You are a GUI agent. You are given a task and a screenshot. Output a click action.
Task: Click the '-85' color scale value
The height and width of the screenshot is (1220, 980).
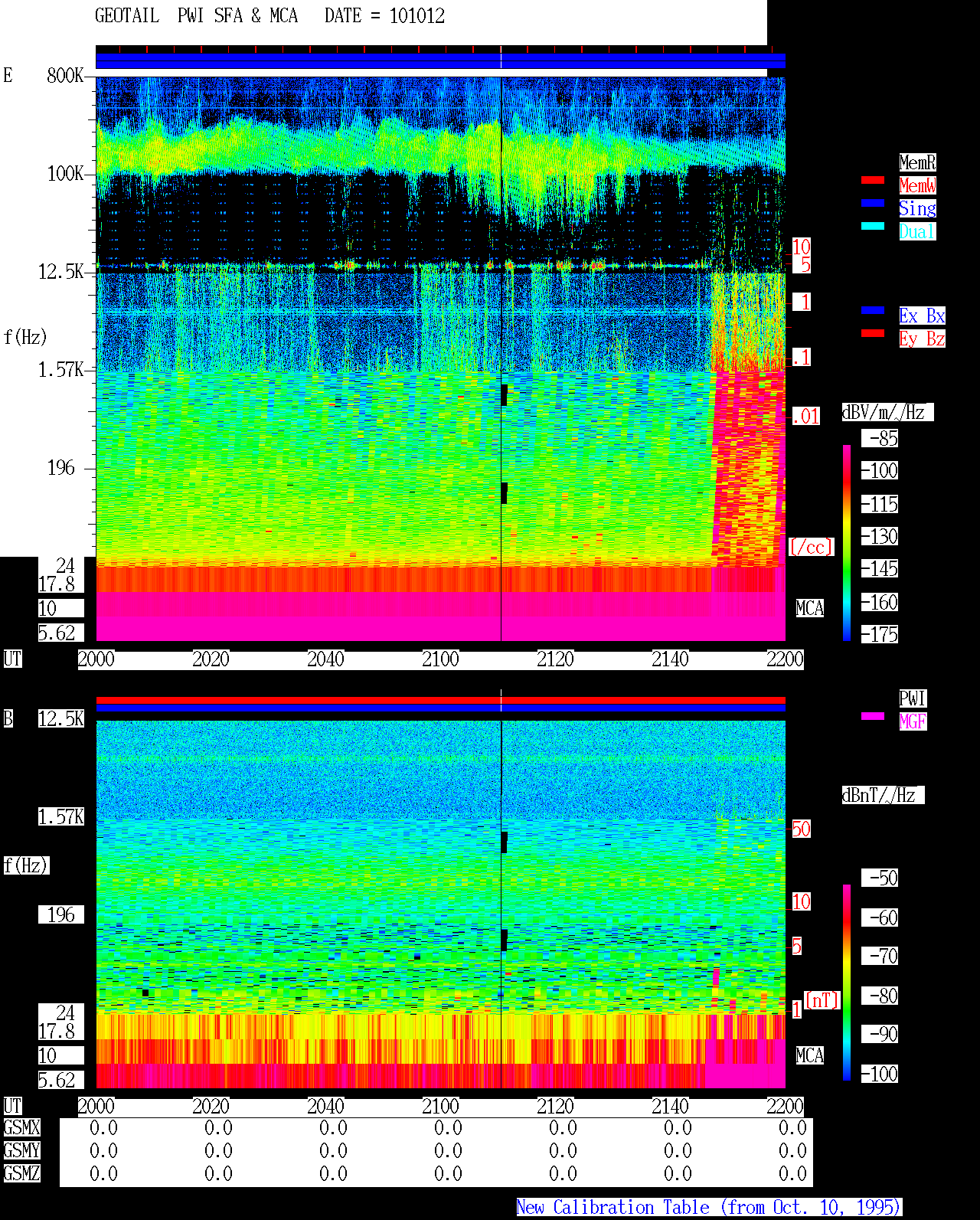pos(880,438)
